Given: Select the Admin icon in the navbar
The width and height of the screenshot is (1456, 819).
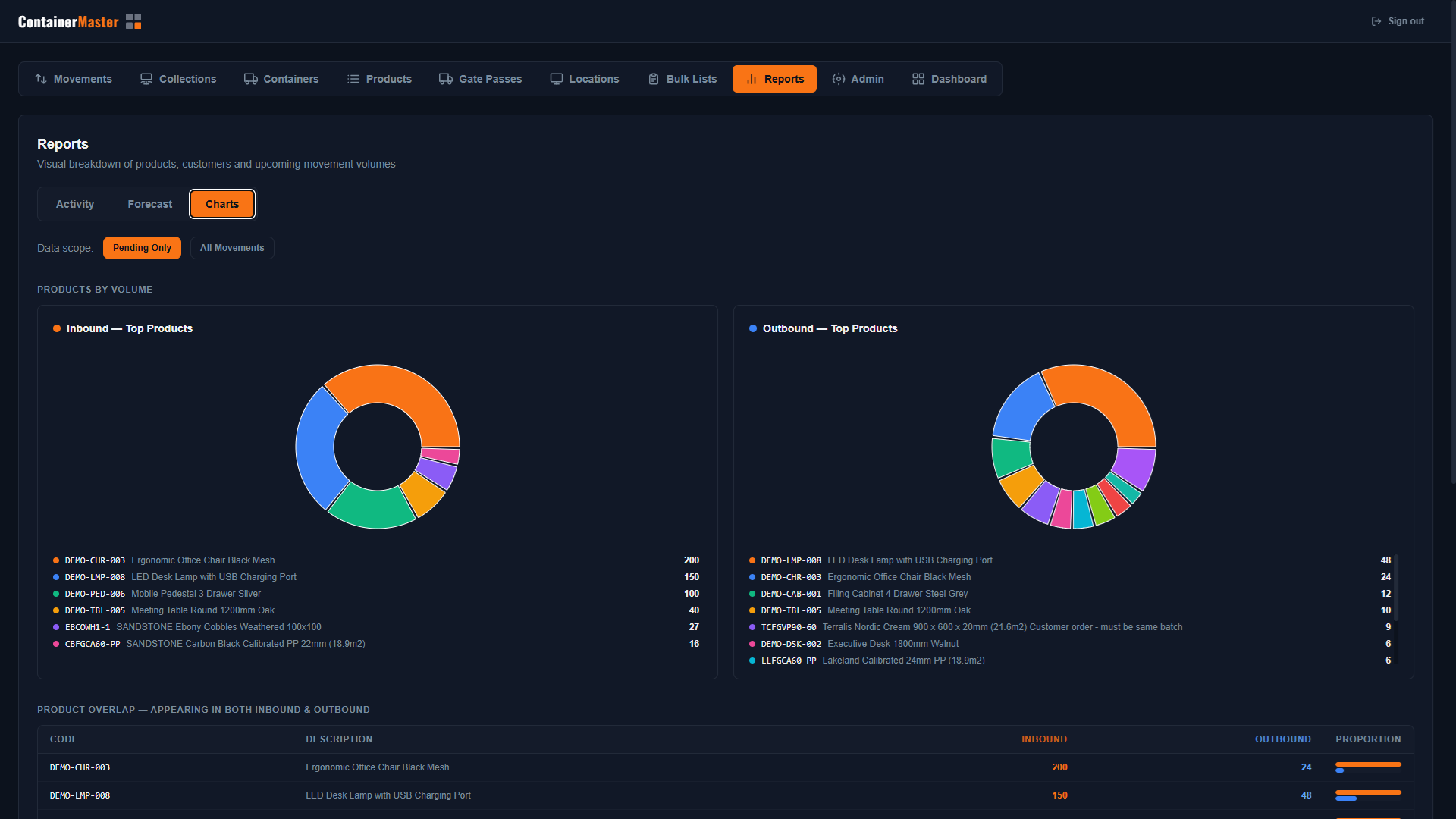Looking at the screenshot, I should [839, 78].
